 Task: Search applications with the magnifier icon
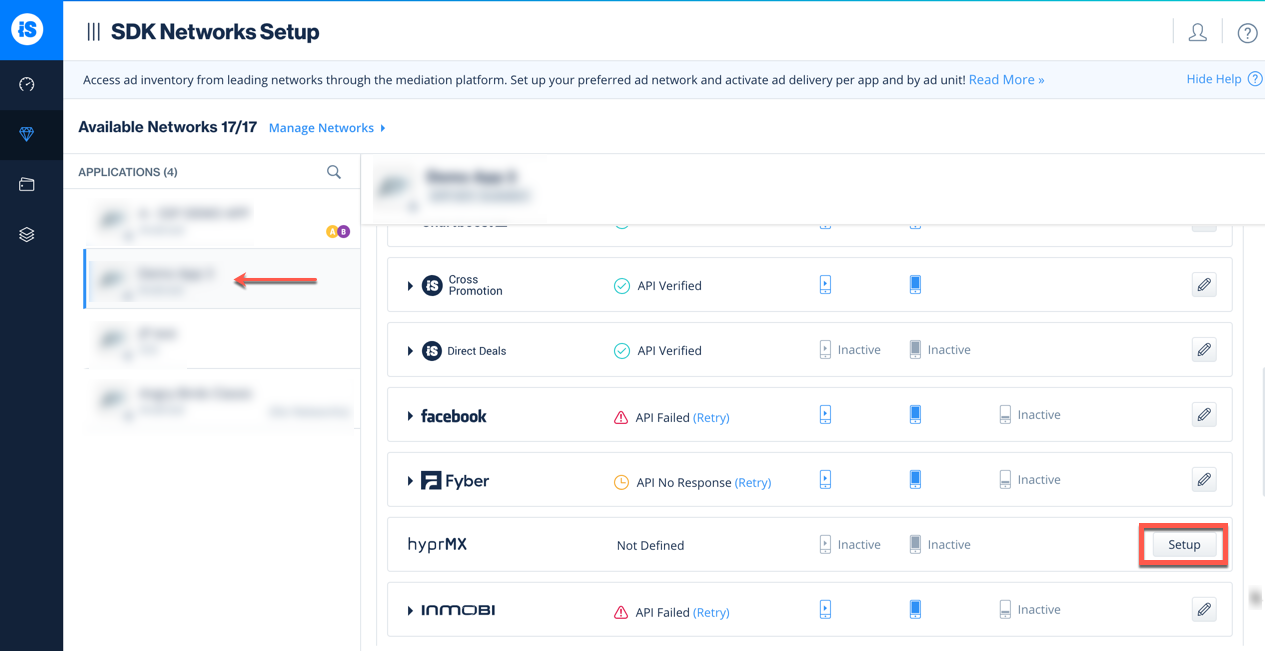334,172
